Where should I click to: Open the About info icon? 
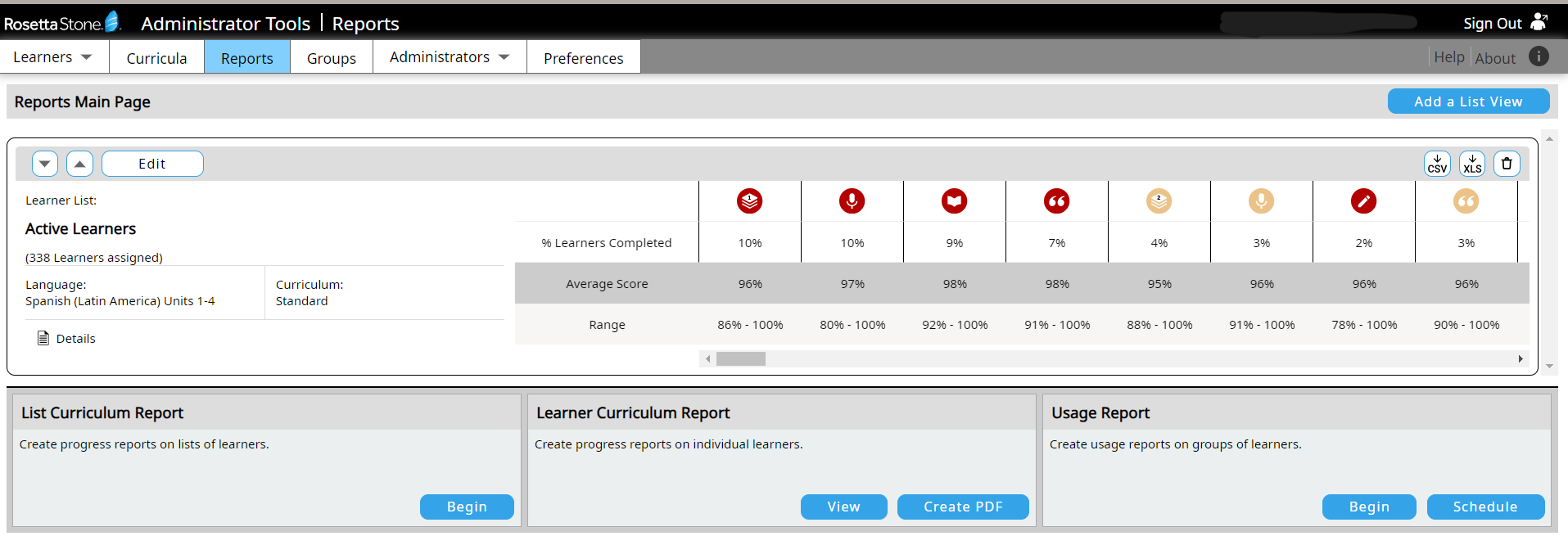point(1539,56)
